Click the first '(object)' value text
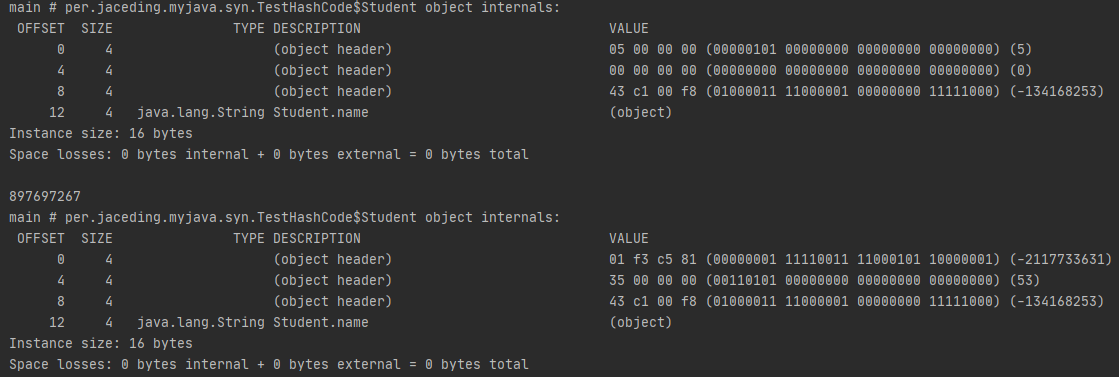This screenshot has height=377, width=1119. pos(641,112)
